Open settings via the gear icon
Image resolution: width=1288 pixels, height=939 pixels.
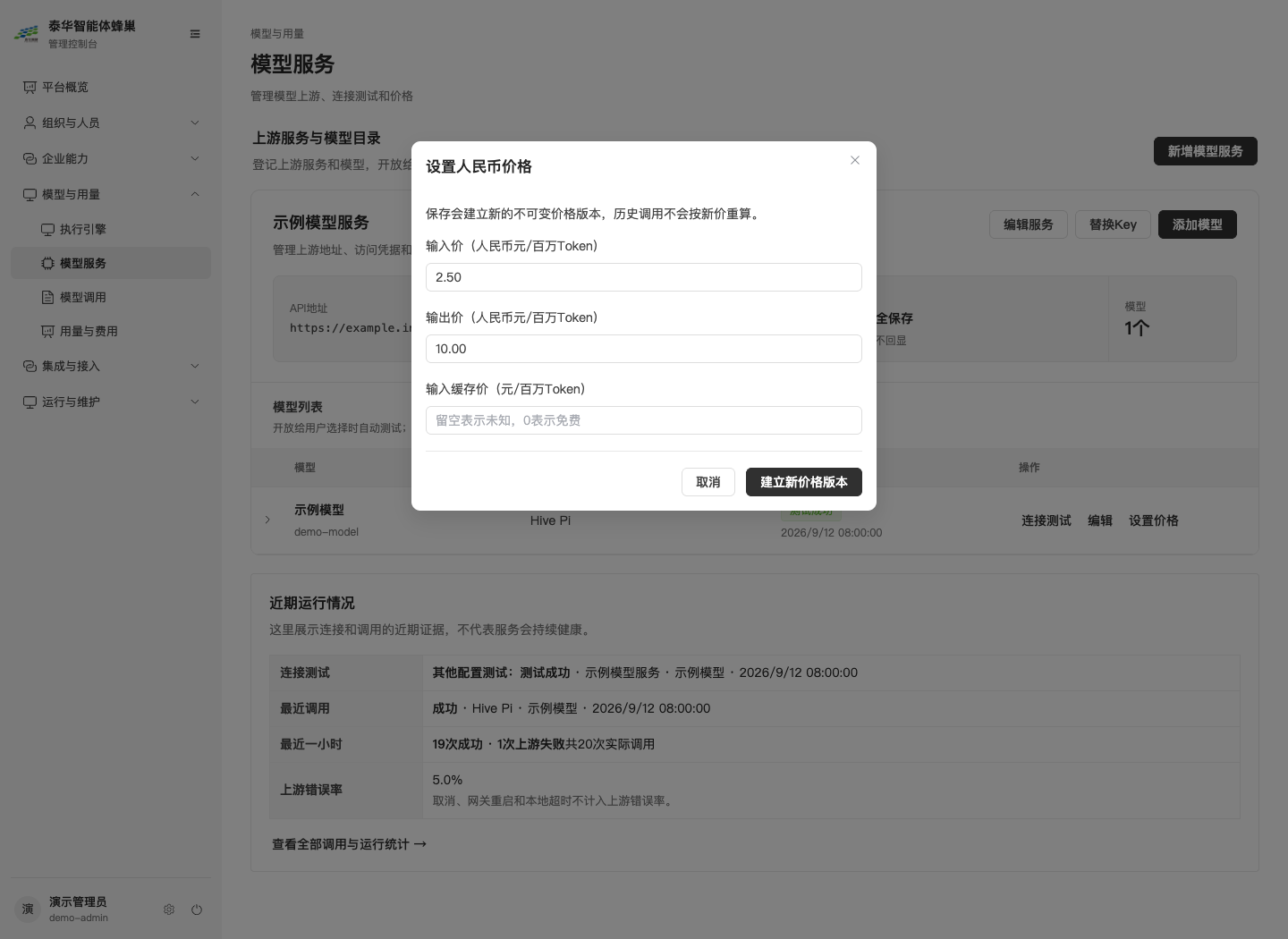pyautogui.click(x=169, y=909)
